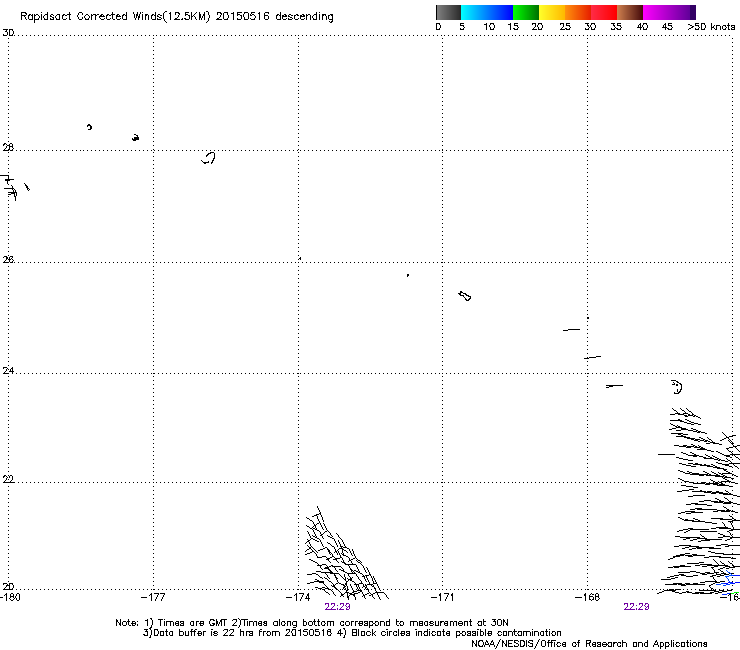Image resolution: width=740 pixels, height=650 pixels.
Task: Click the latitude label 24
Action: pos(8,371)
